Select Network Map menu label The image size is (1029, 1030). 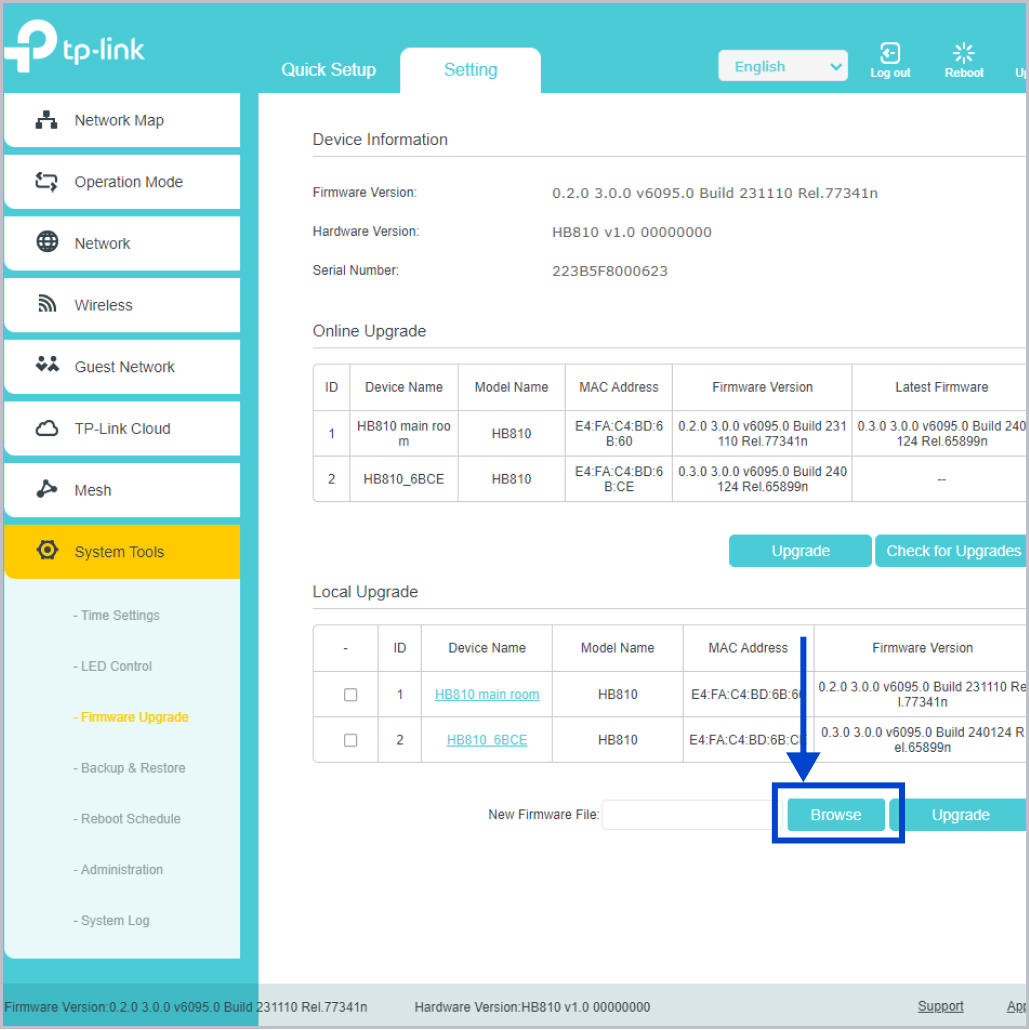pyautogui.click(x=119, y=120)
